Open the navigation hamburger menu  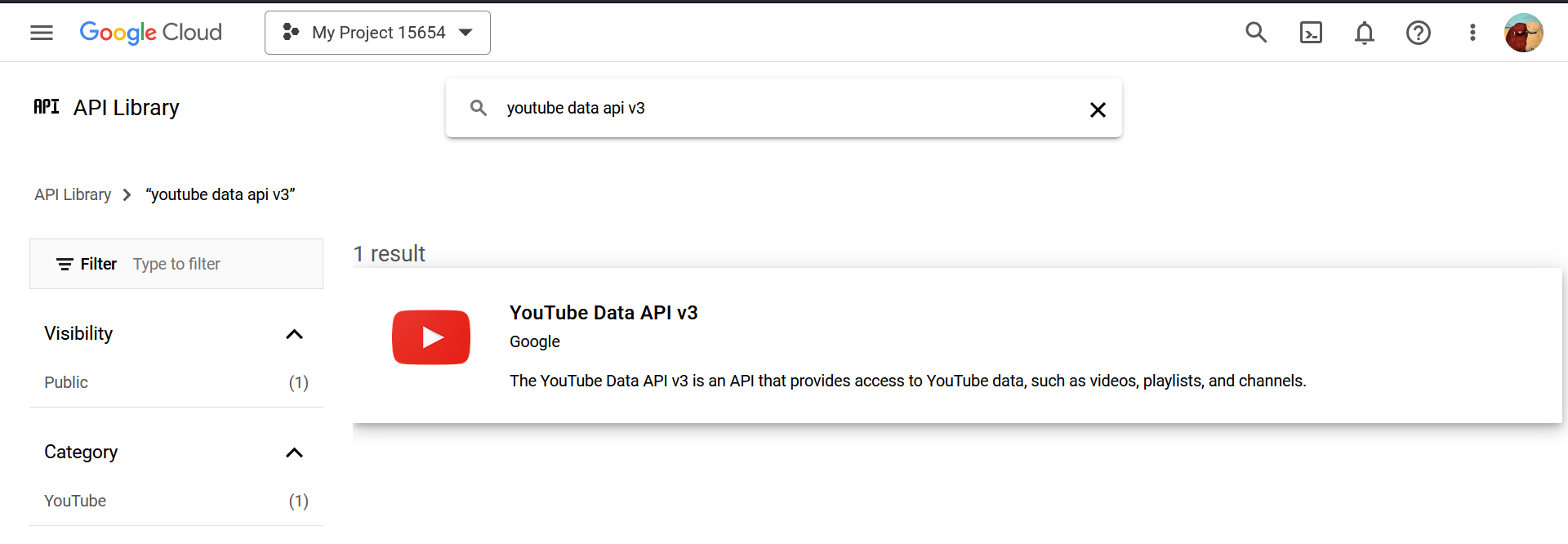tap(41, 33)
